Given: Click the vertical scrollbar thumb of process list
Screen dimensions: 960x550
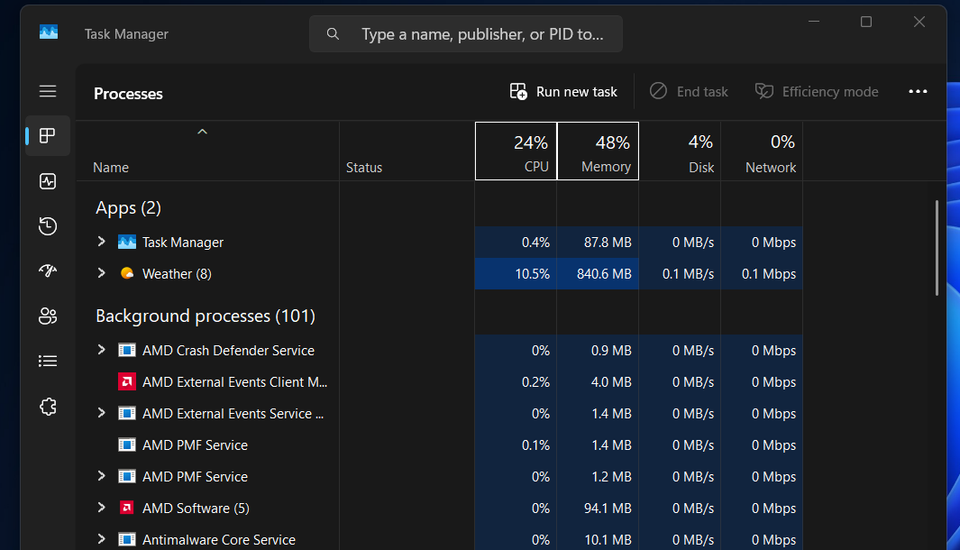Looking at the screenshot, I should pos(937,248).
